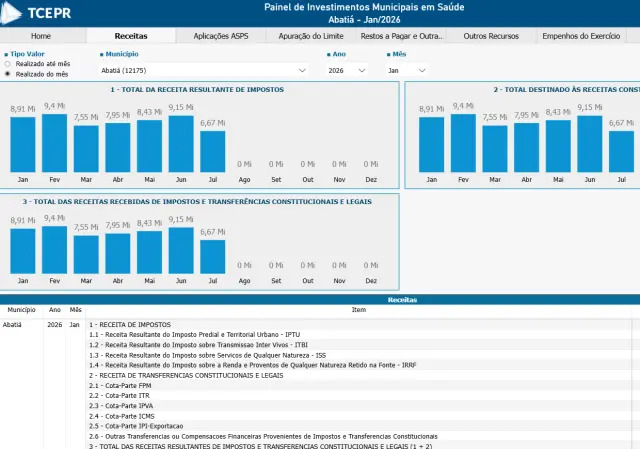Select the ISS revenue row 1.3
640x449 pixels.
coord(359,355)
